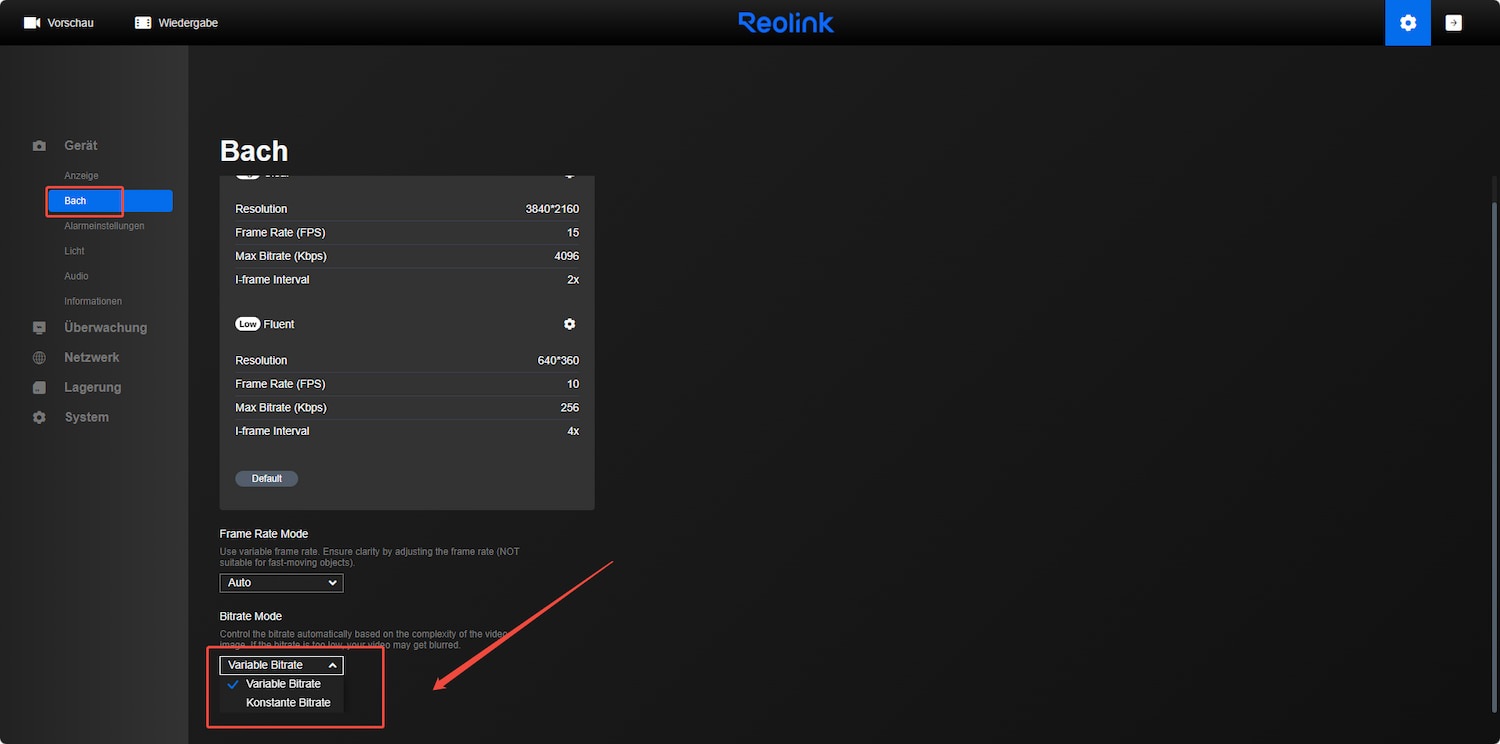
Task: Click the Frame Rate value 15
Action: click(x=573, y=233)
